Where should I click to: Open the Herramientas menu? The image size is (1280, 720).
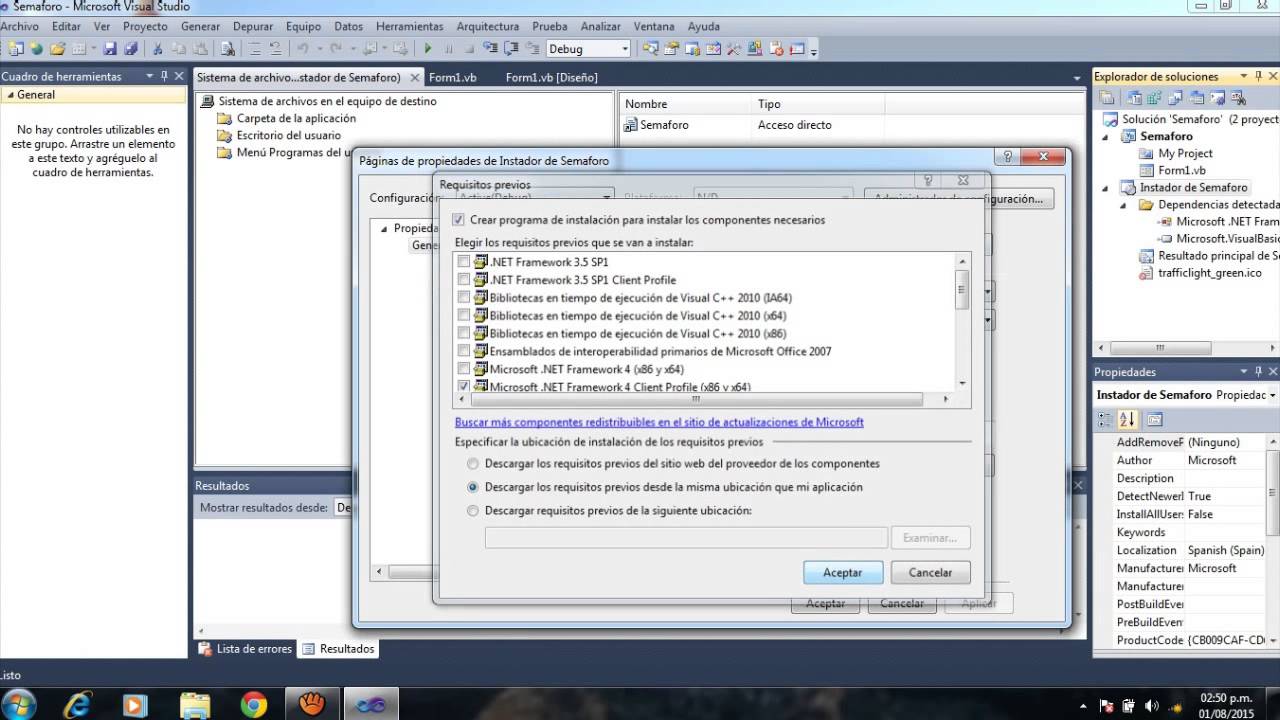pyautogui.click(x=411, y=26)
